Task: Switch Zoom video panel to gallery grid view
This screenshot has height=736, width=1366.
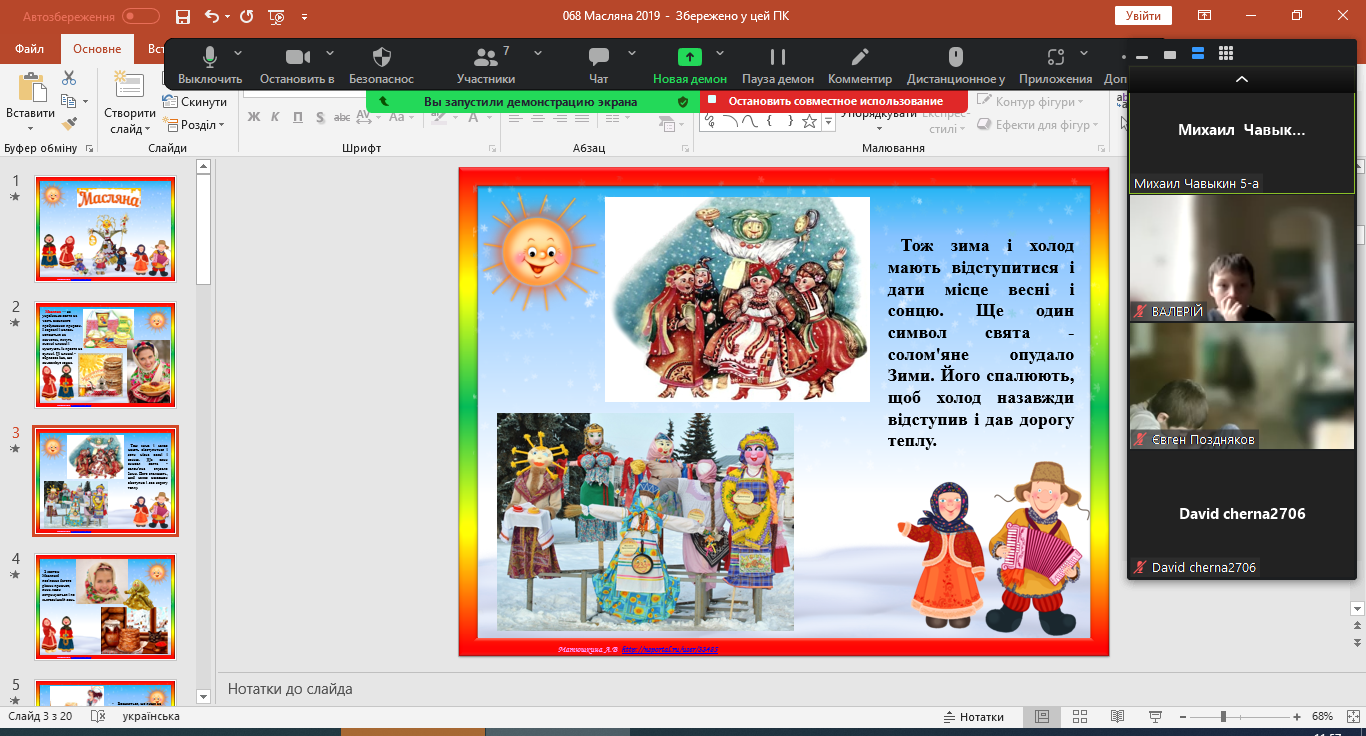Action: (x=1226, y=54)
